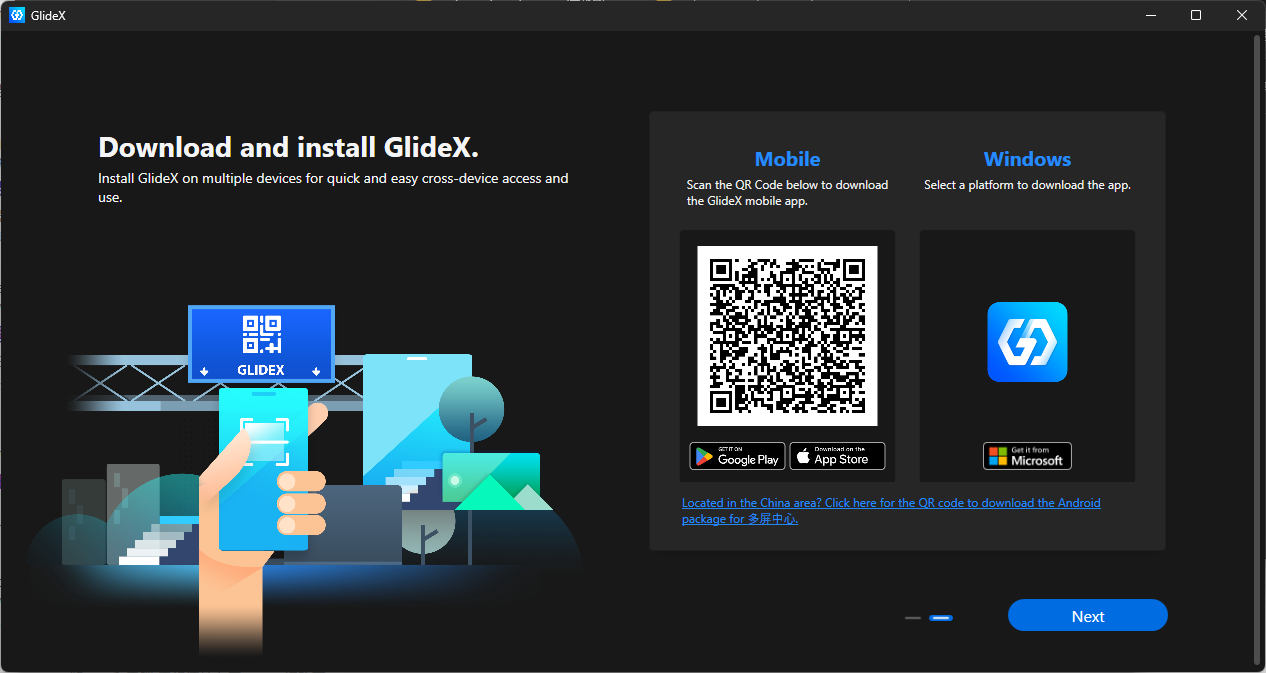Click the GlideX icon in title bar
1266x673 pixels.
tap(17, 15)
